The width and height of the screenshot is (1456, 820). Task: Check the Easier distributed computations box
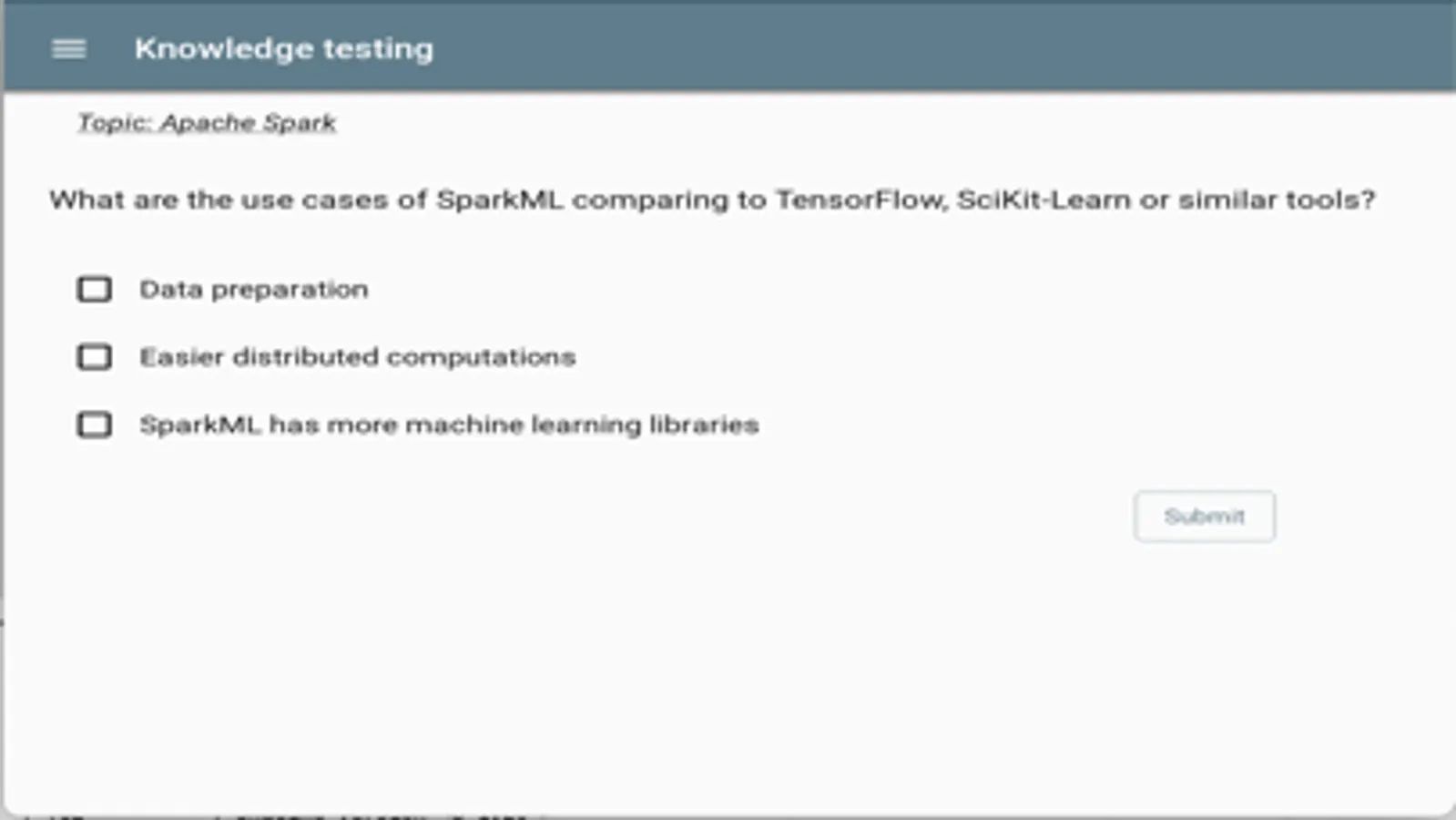(95, 357)
